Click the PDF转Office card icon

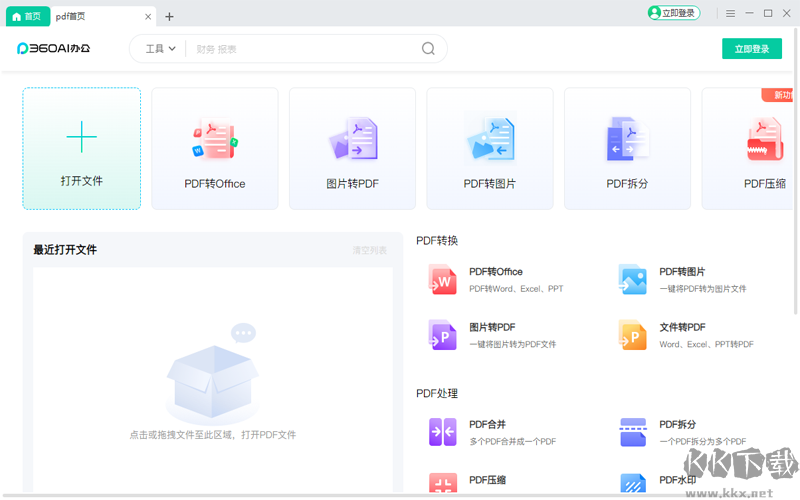point(214,141)
